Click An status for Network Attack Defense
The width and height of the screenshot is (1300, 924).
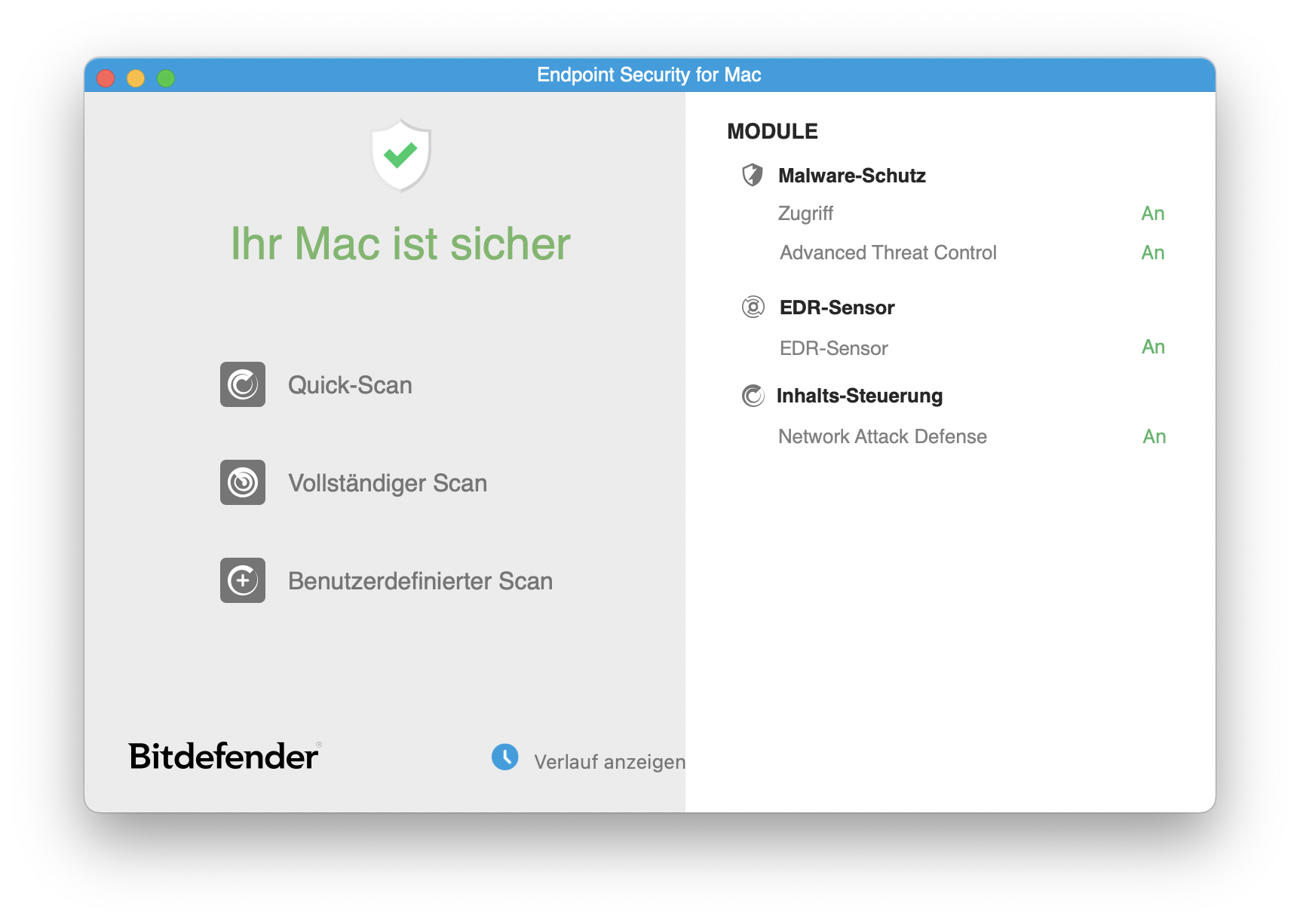pyautogui.click(x=1154, y=436)
